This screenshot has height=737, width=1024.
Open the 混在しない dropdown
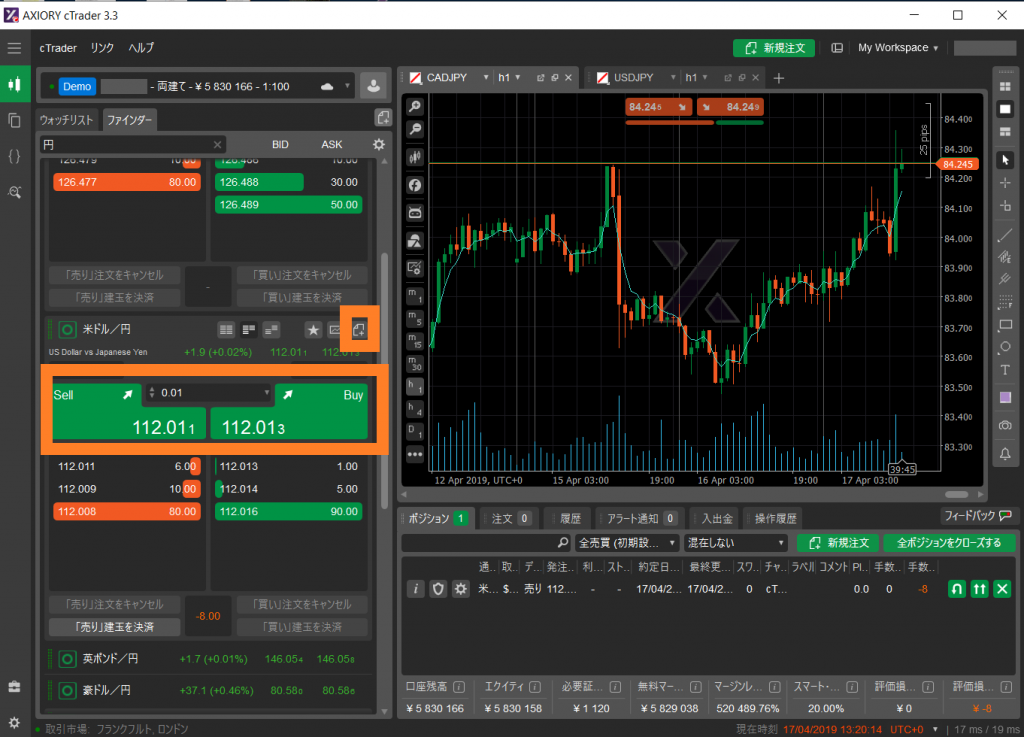pyautogui.click(x=736, y=542)
